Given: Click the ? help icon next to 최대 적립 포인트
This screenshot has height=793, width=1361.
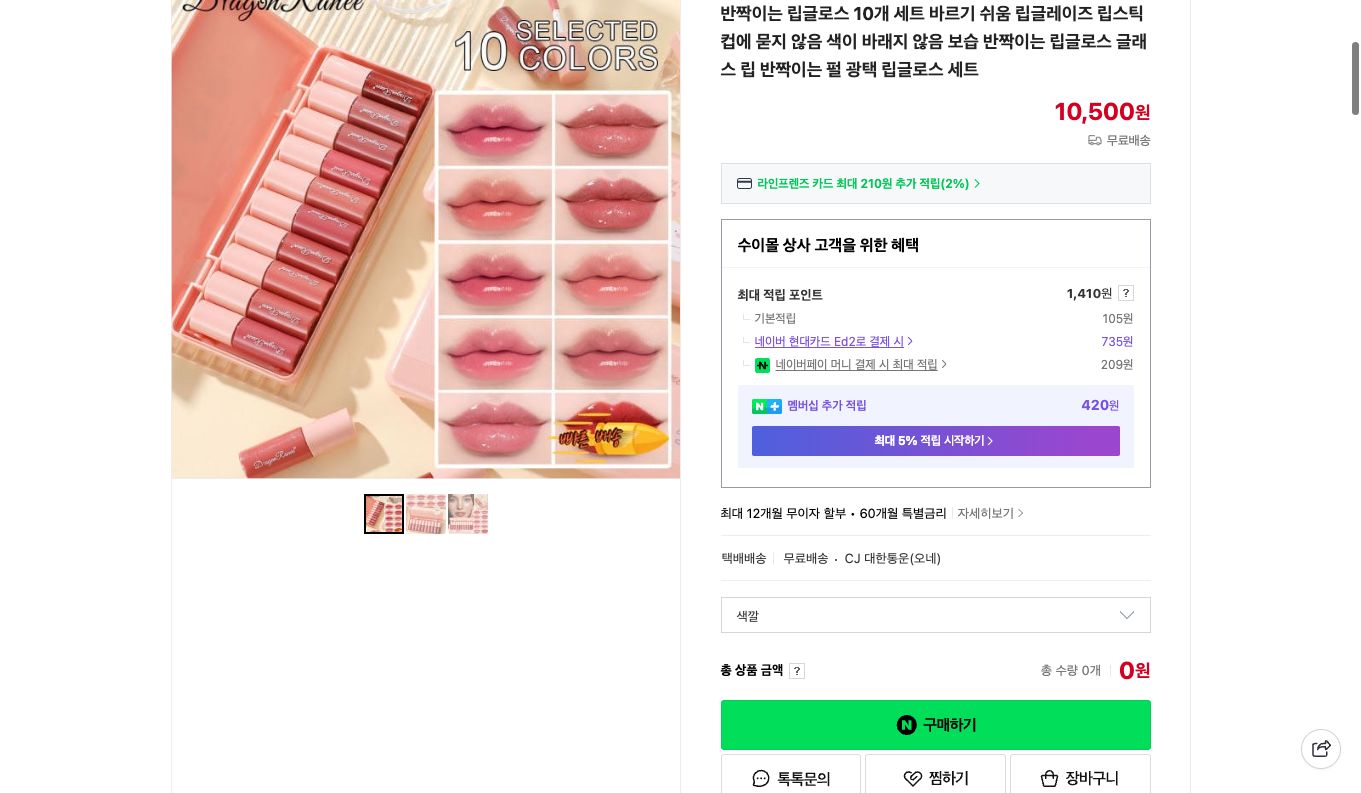Looking at the screenshot, I should [1125, 293].
